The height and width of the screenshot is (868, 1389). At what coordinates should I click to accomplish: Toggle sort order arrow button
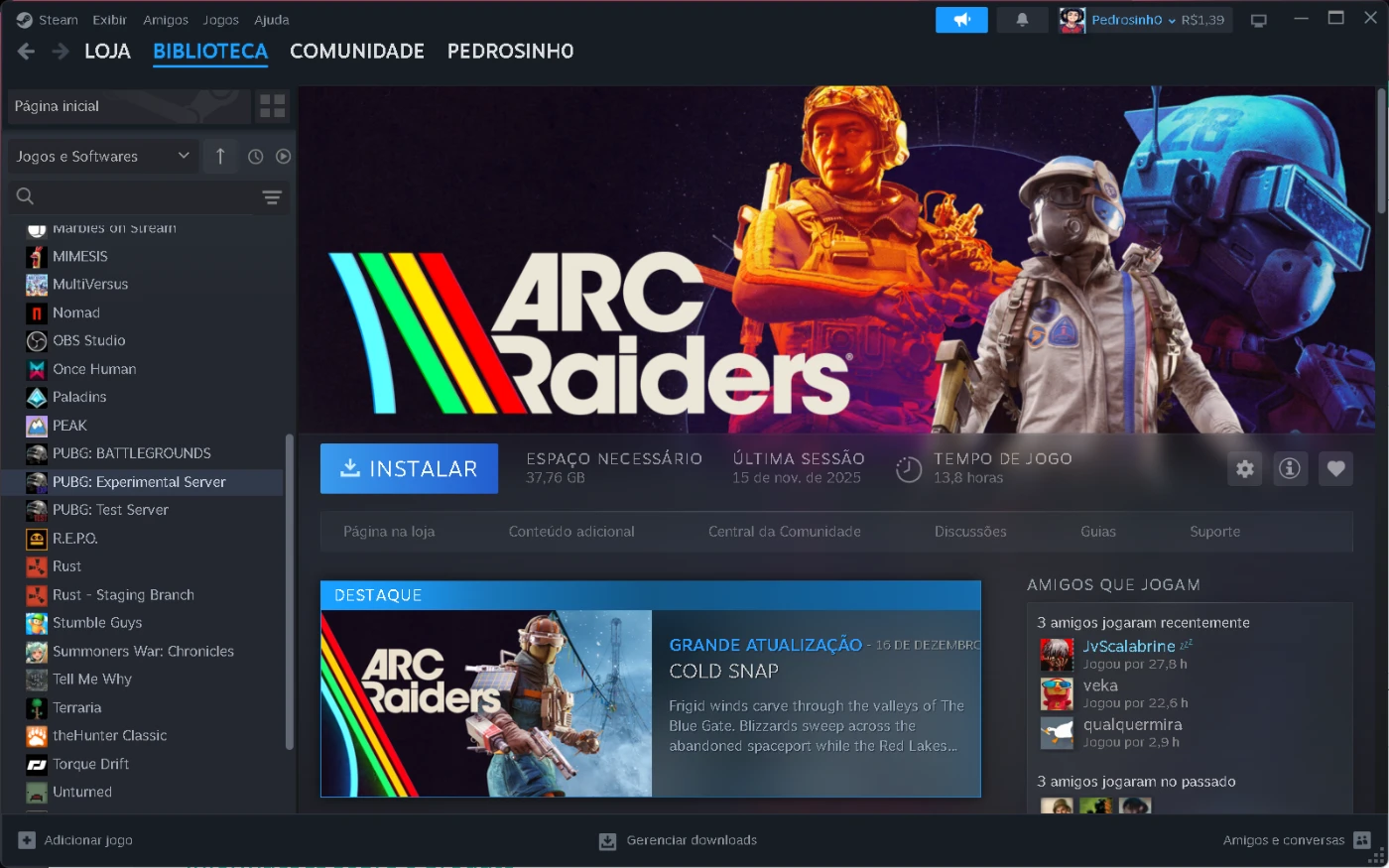click(x=220, y=157)
